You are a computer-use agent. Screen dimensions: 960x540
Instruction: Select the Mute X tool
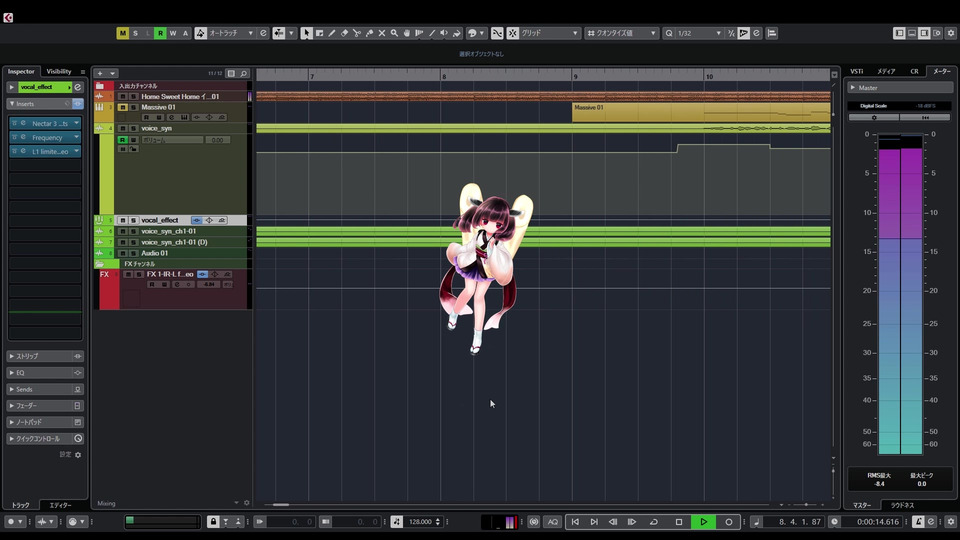tap(382, 33)
